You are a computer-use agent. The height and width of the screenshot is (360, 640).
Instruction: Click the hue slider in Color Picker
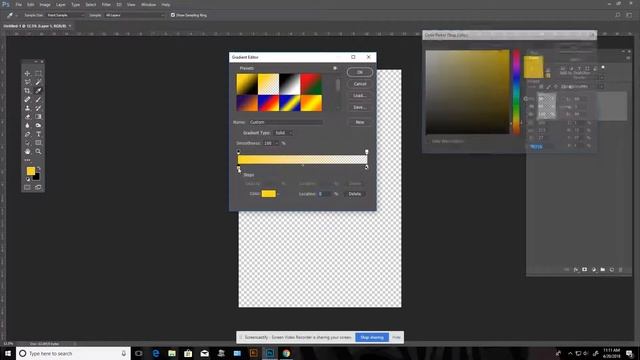click(x=516, y=92)
